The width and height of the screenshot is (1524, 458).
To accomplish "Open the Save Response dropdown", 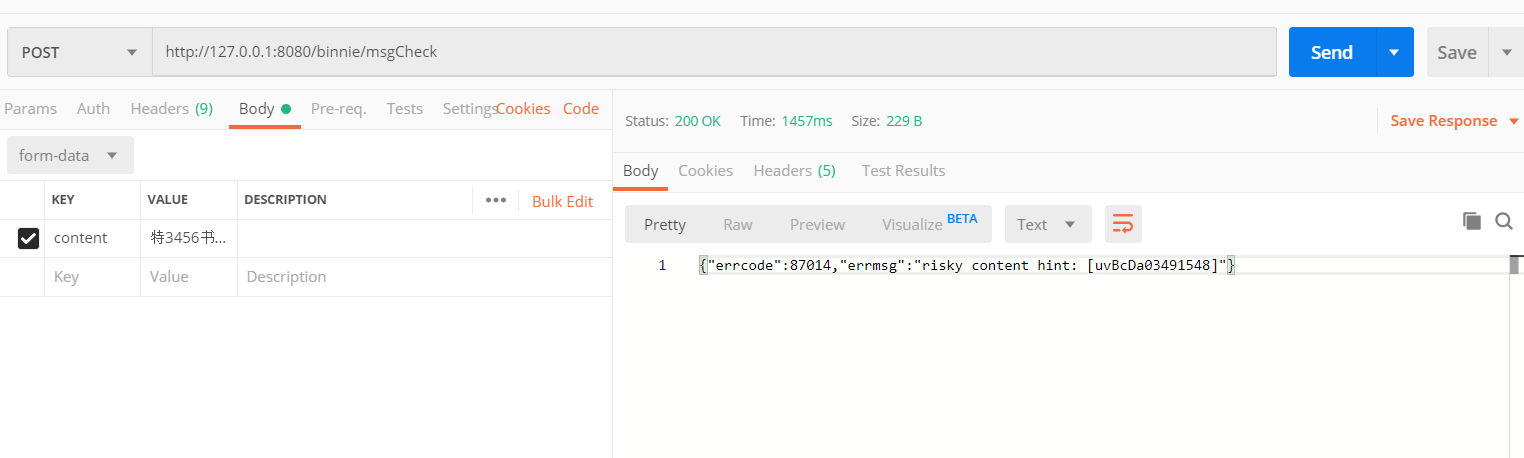I will [x=1454, y=121].
